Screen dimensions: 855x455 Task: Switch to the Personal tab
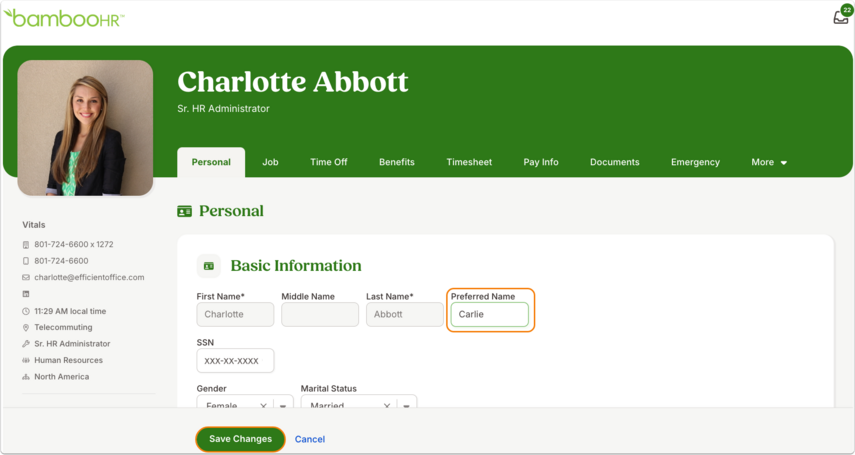(211, 162)
